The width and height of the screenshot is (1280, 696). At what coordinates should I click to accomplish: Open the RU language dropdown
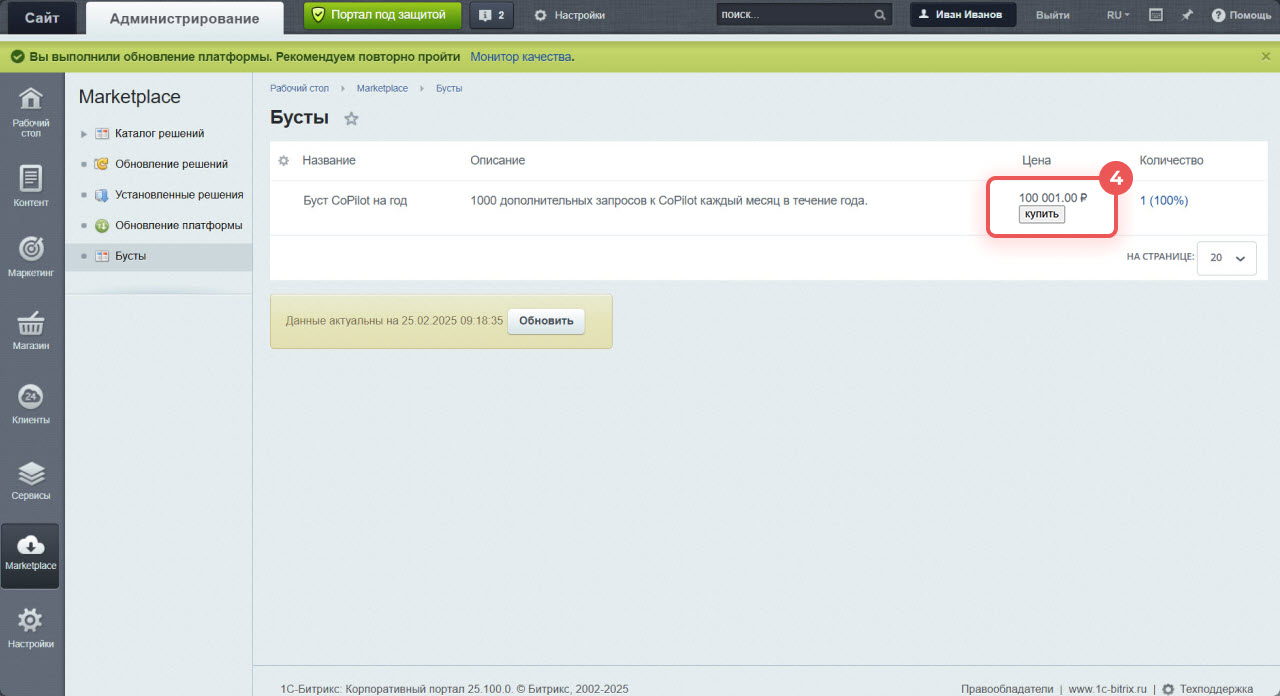pyautogui.click(x=1118, y=15)
